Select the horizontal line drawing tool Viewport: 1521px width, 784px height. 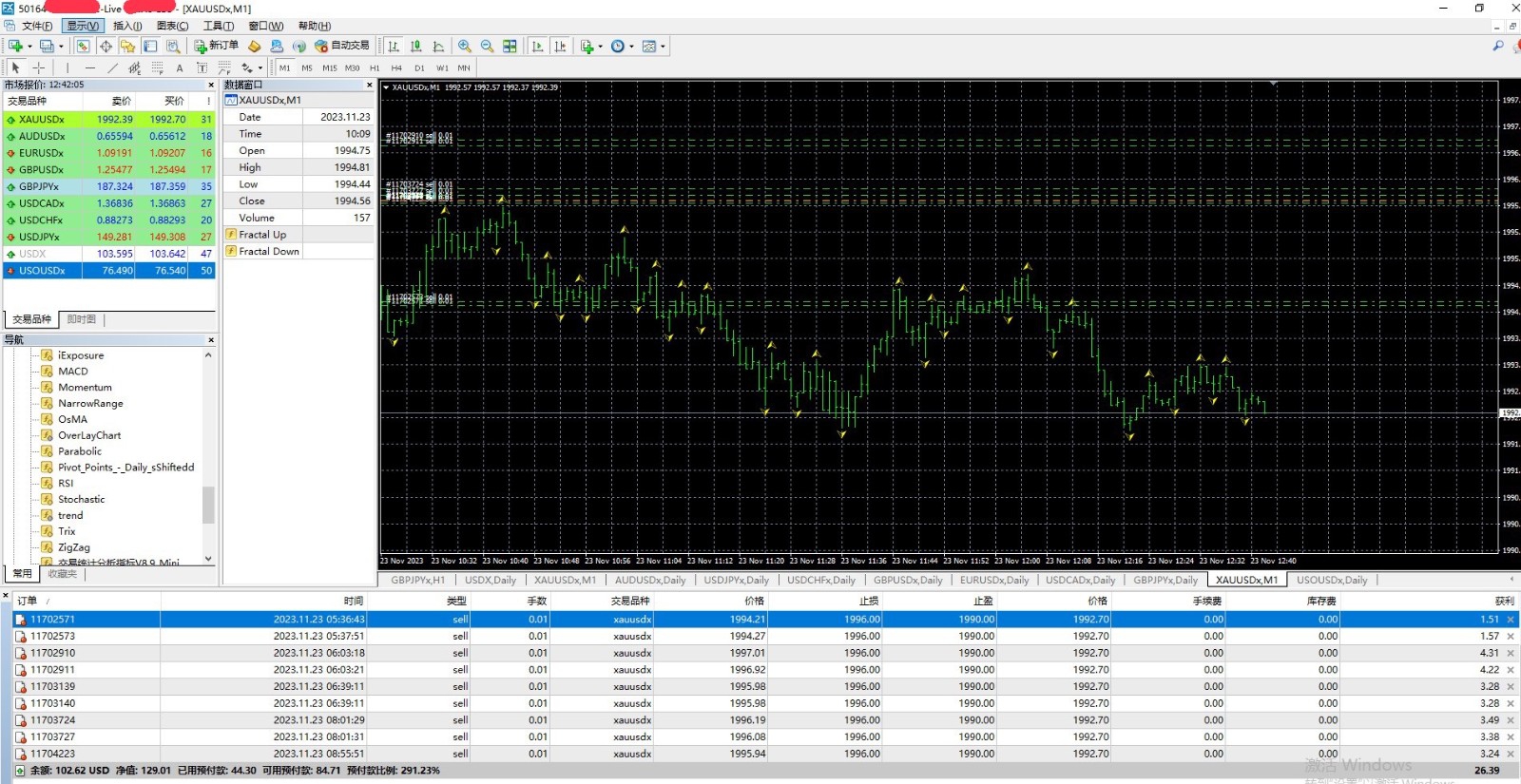click(89, 67)
